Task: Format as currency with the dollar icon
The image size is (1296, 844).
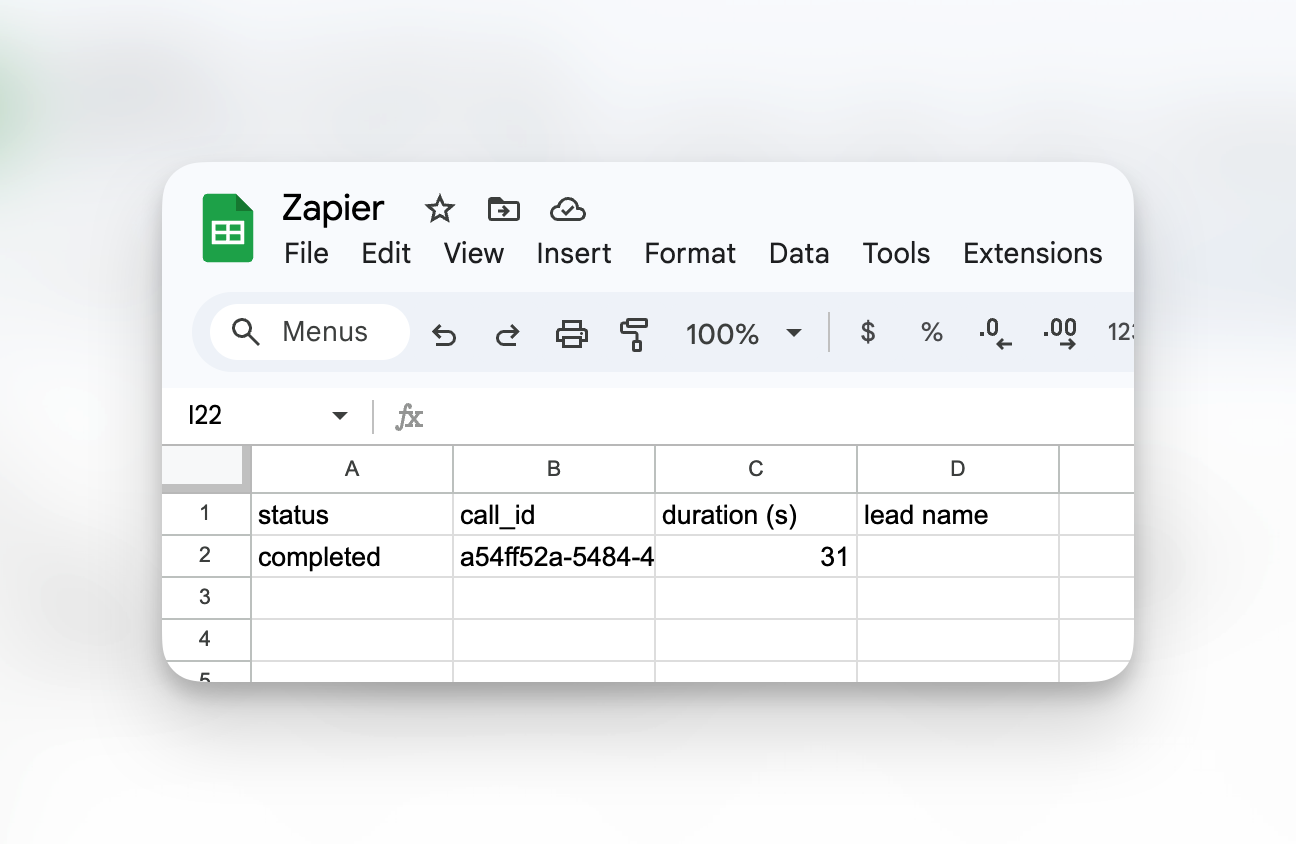Action: [x=868, y=333]
